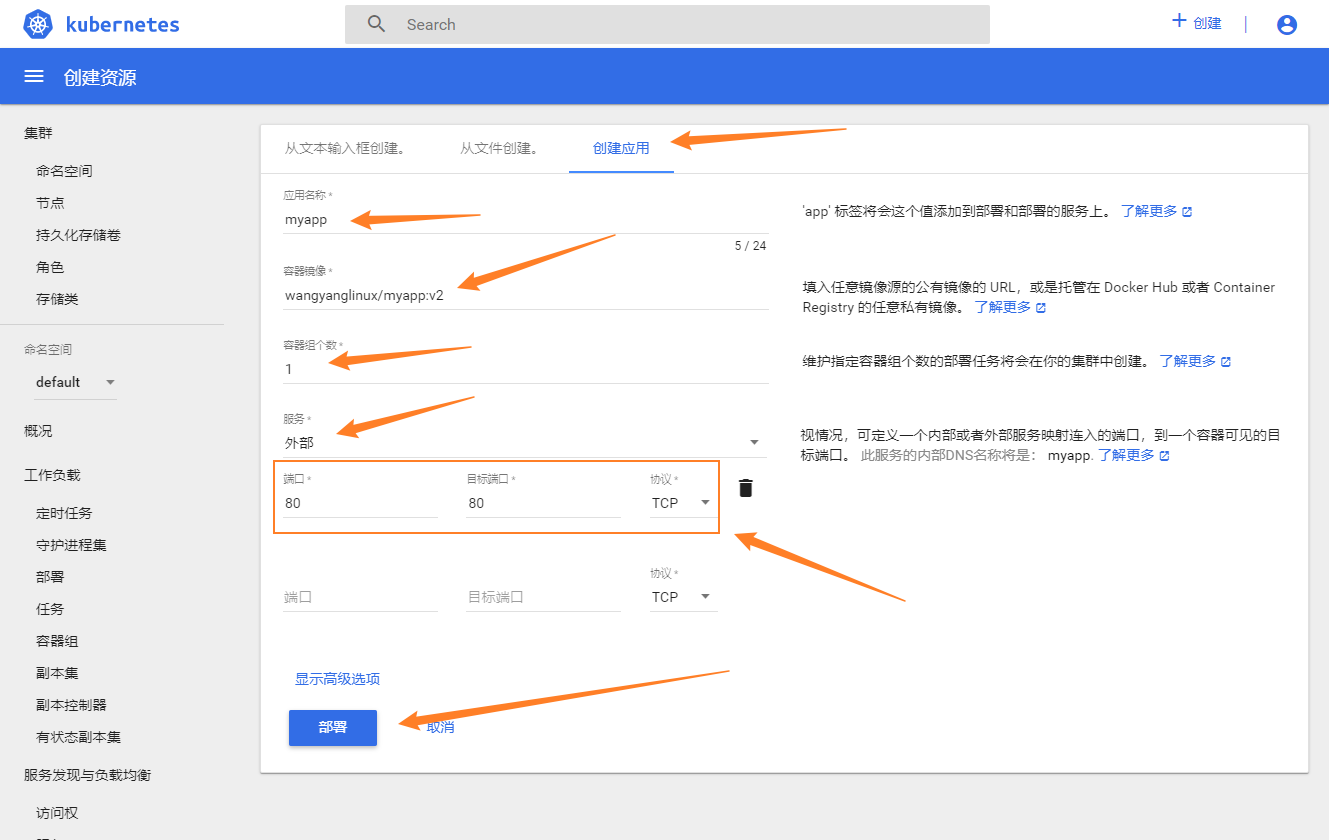This screenshot has width=1329, height=840.
Task: Click the user account avatar icon
Action: point(1287,25)
